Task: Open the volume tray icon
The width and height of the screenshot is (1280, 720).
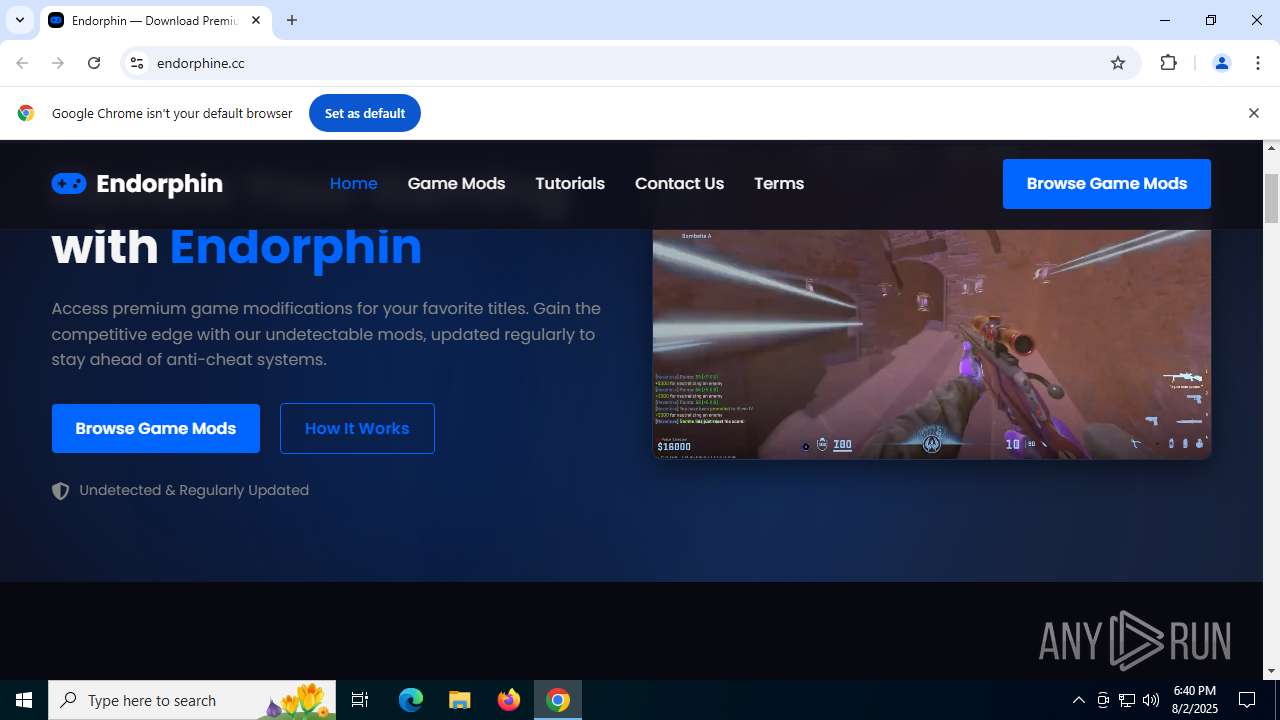Action: (1151, 700)
